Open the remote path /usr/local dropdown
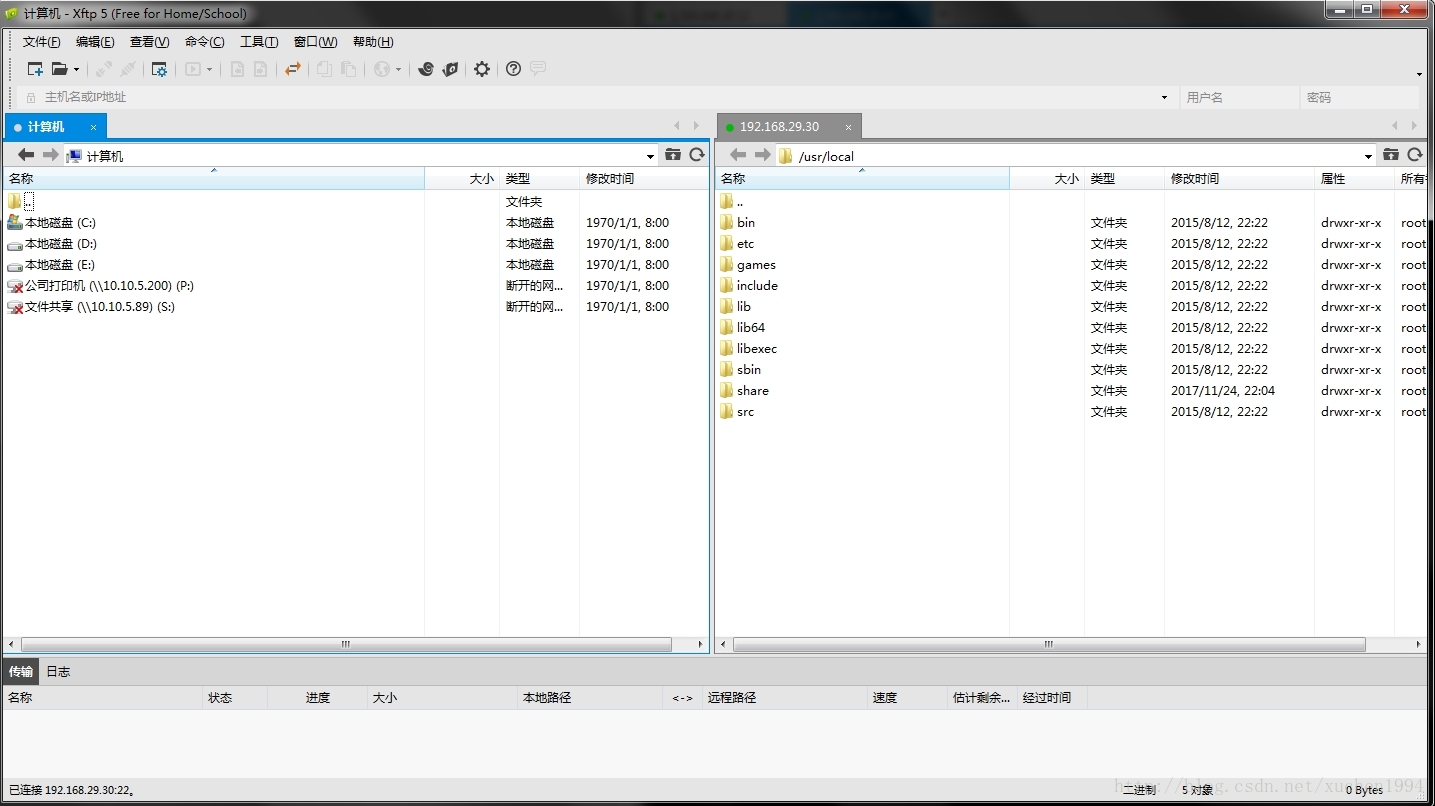 [x=1368, y=156]
